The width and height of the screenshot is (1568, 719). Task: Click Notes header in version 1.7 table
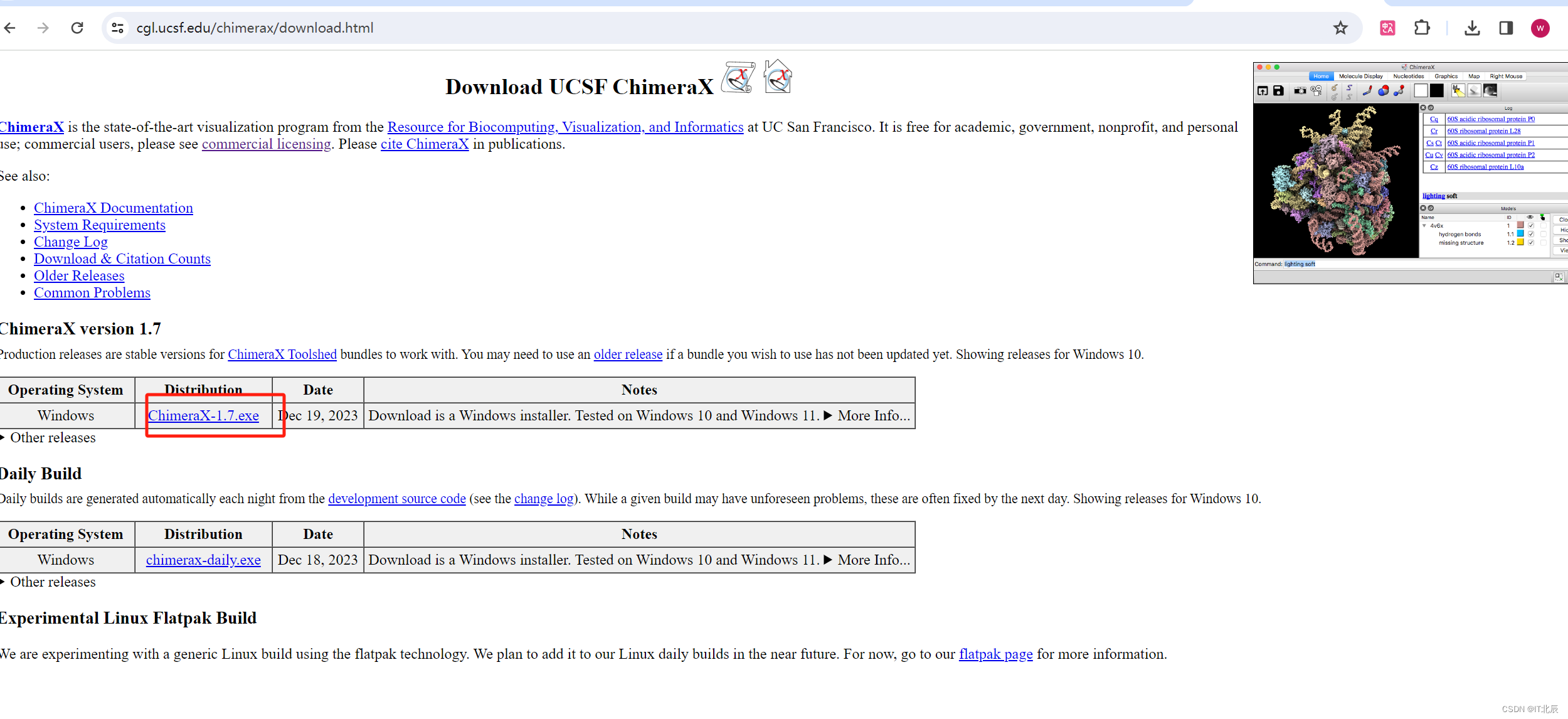[x=639, y=390]
